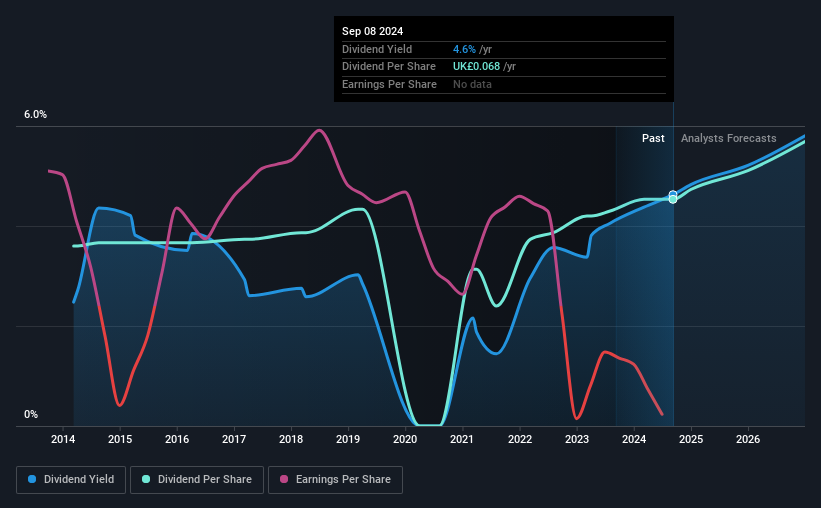Click the UK£0.068 dividend per share value
821x508 pixels.
(476, 67)
